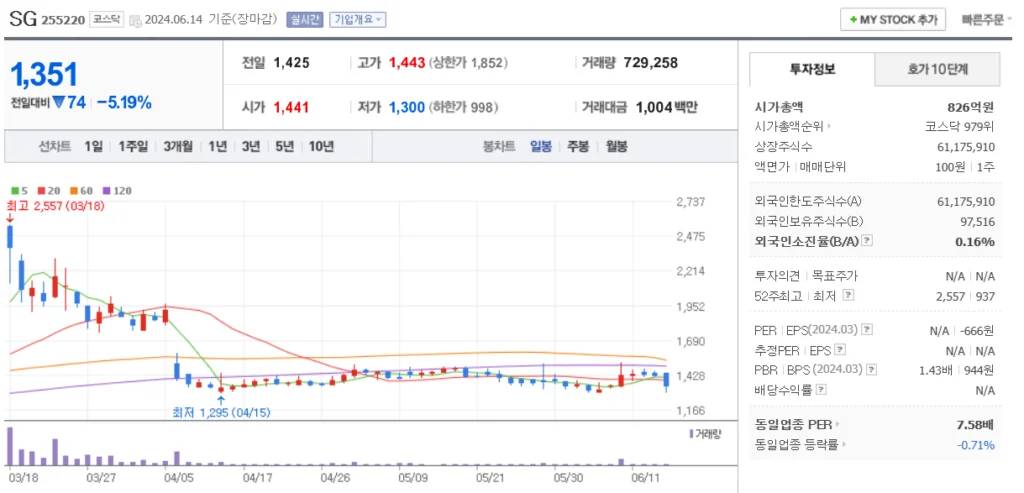Select the 주봉 candlestick chart
This screenshot has width=1024, height=493.
[x=578, y=146]
